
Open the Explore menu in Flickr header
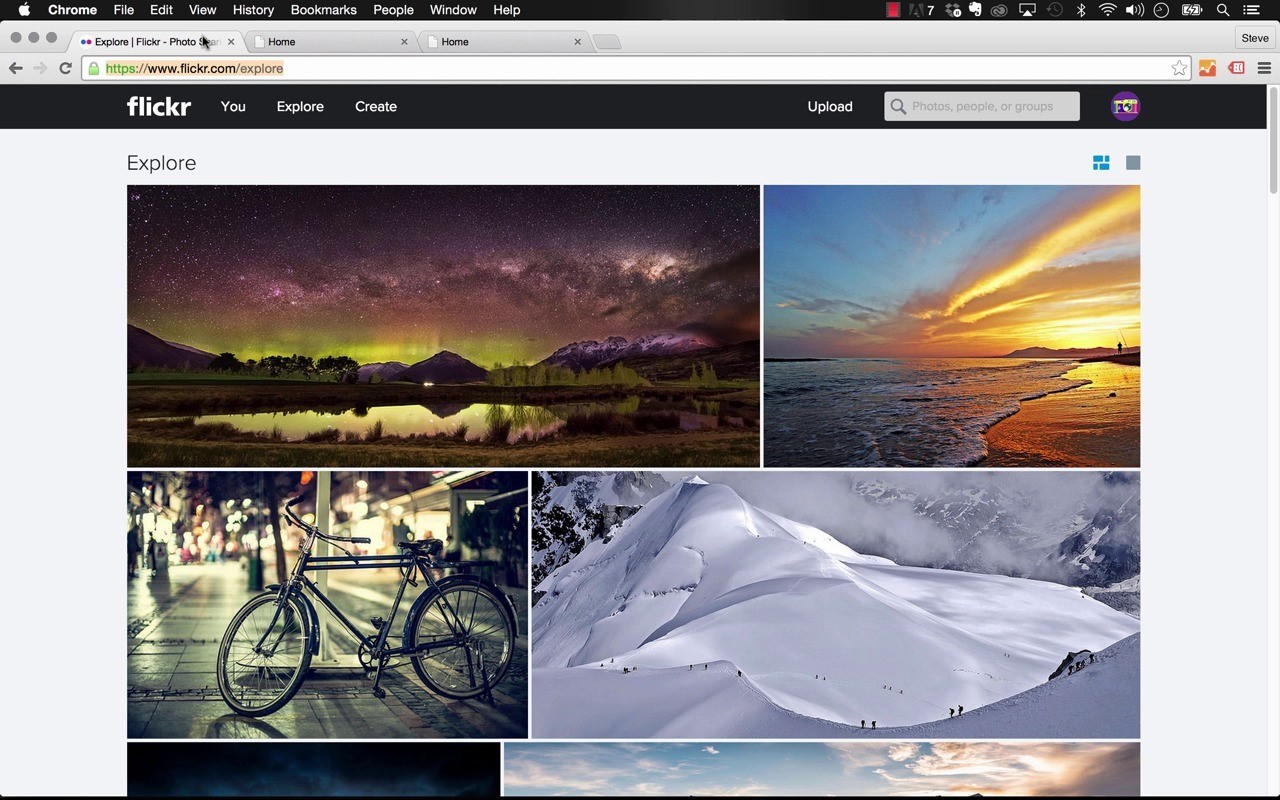pos(300,106)
